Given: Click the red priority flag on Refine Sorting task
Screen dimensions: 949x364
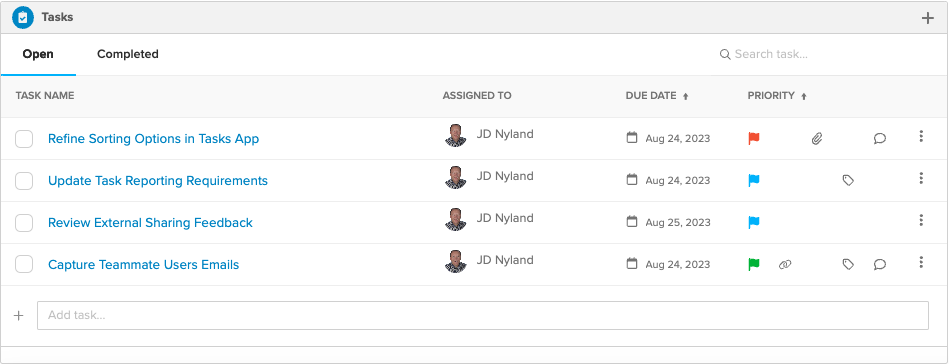Looking at the screenshot, I should [754, 139].
